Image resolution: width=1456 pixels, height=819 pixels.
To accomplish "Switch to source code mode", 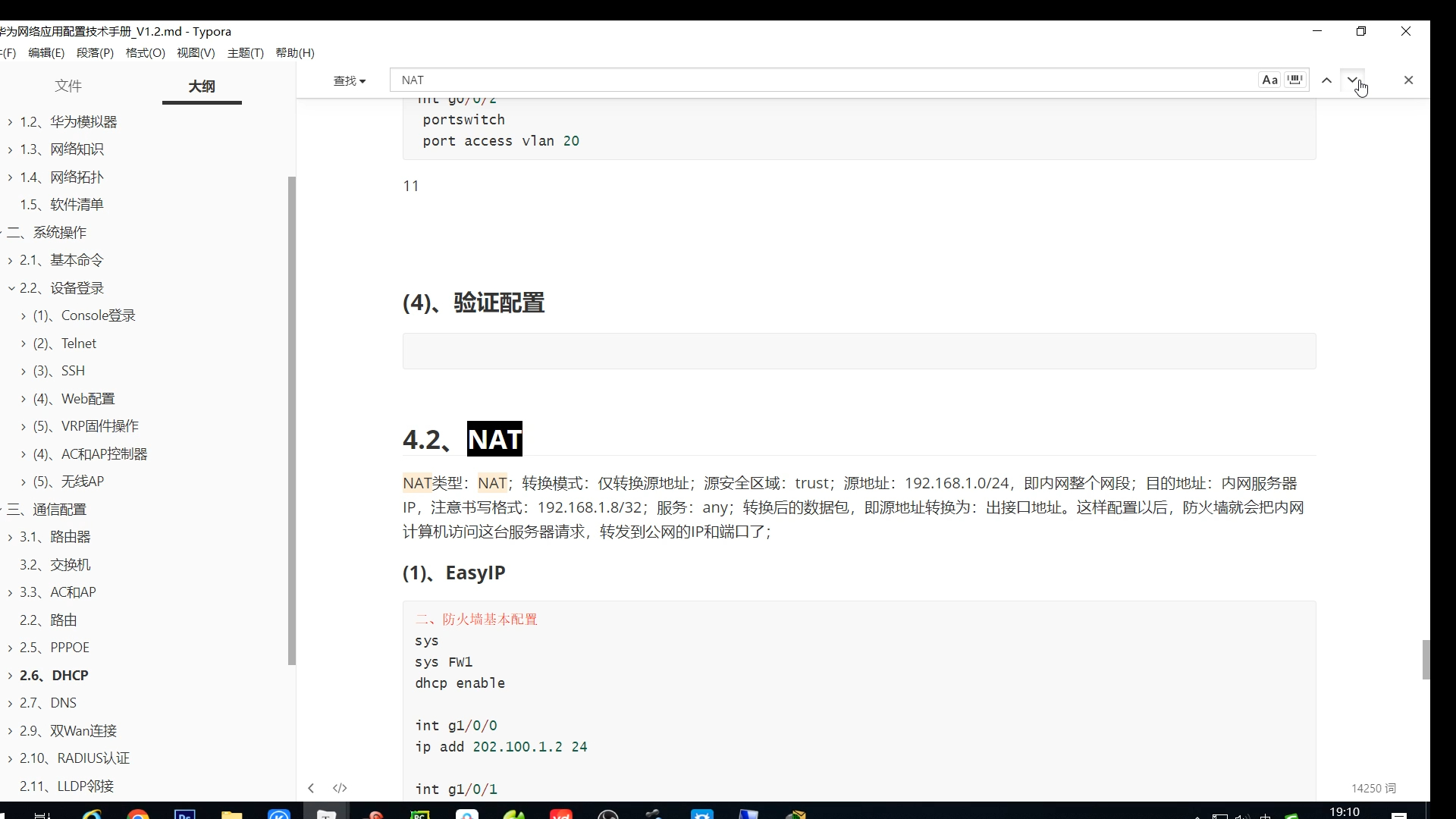I will (340, 788).
